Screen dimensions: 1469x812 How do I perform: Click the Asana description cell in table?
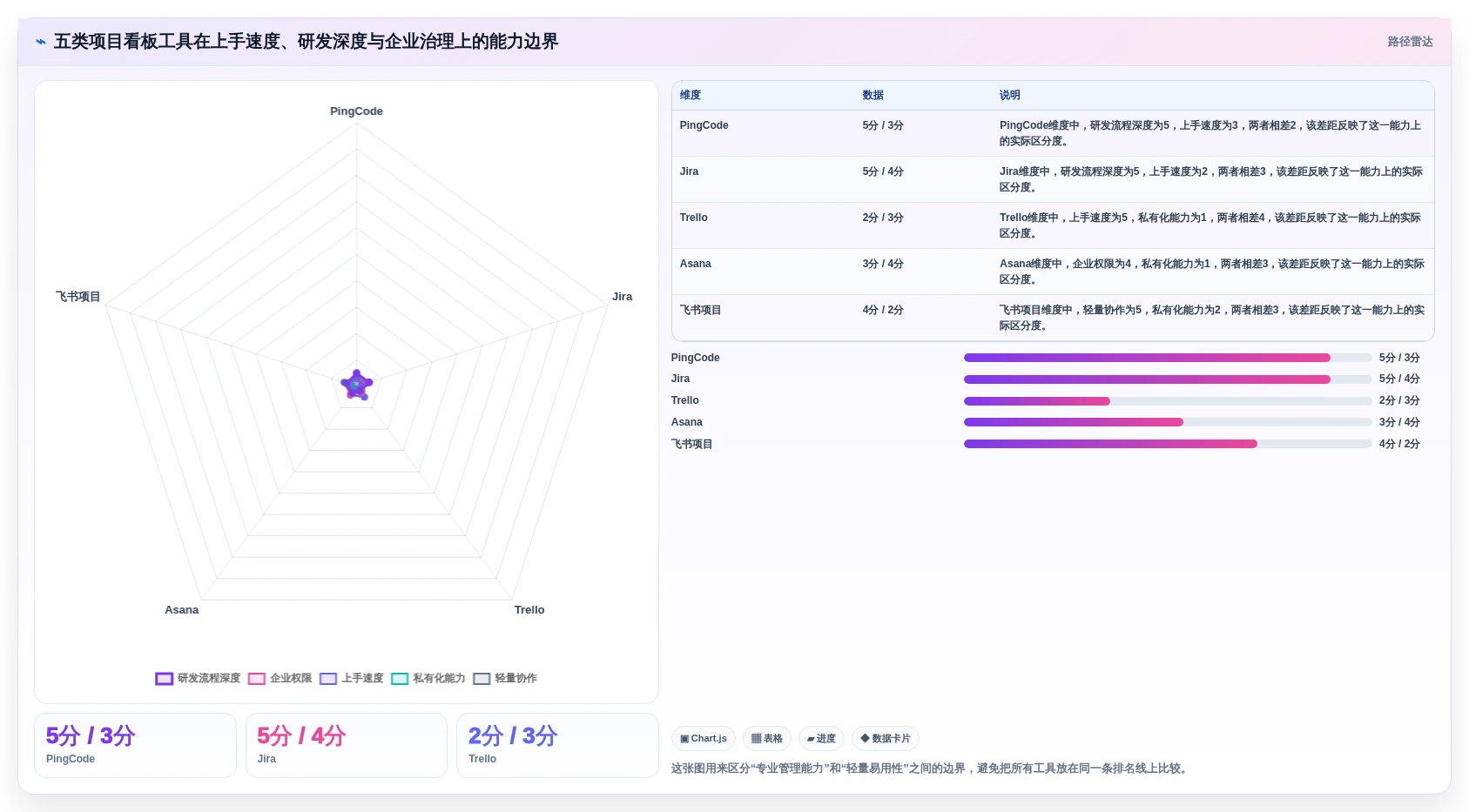point(1212,272)
